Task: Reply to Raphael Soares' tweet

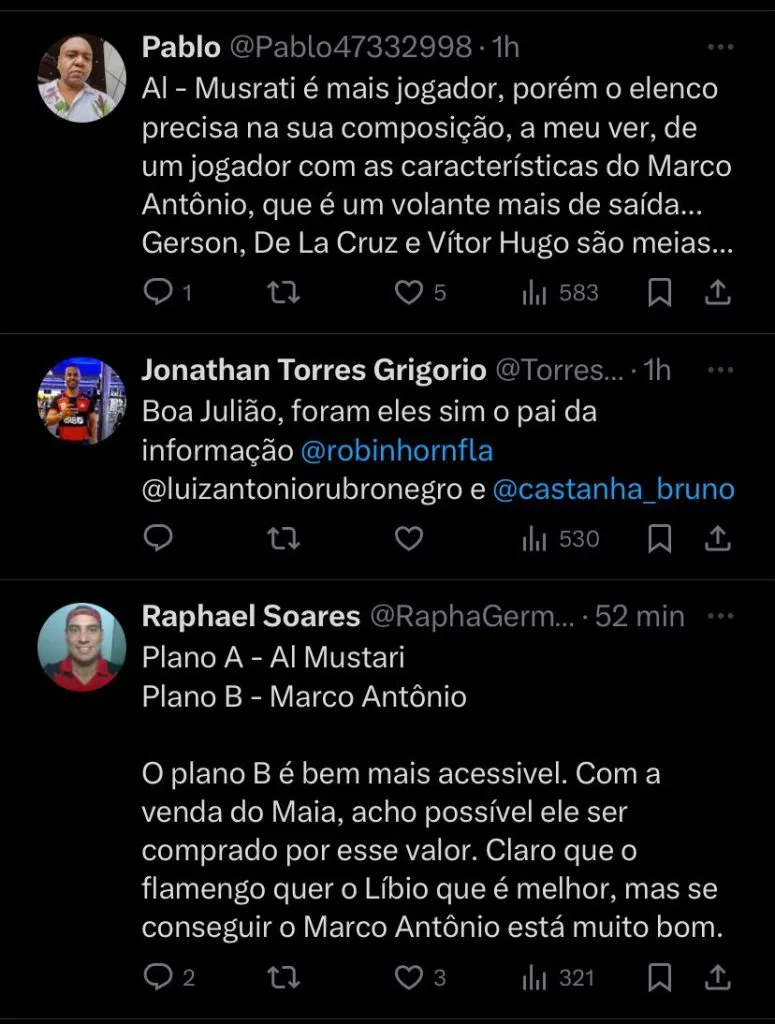Action: pyautogui.click(x=158, y=976)
